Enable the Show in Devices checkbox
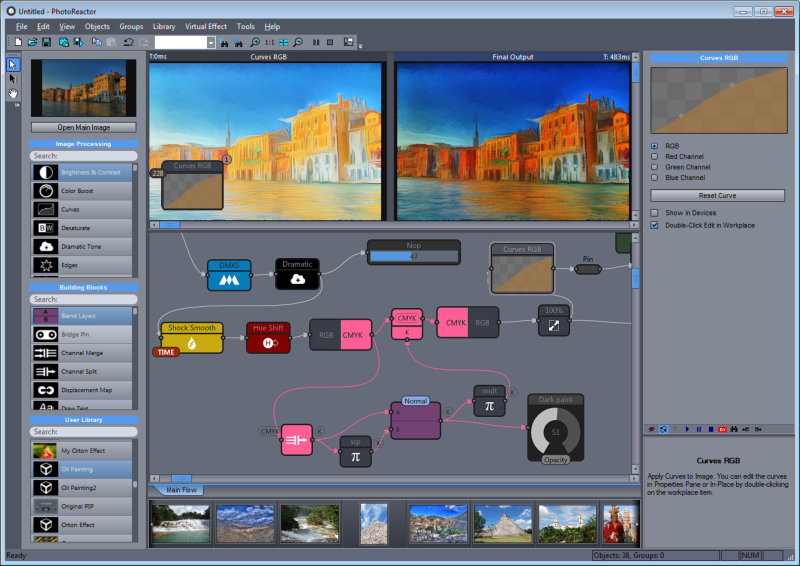This screenshot has width=800, height=566. click(655, 213)
